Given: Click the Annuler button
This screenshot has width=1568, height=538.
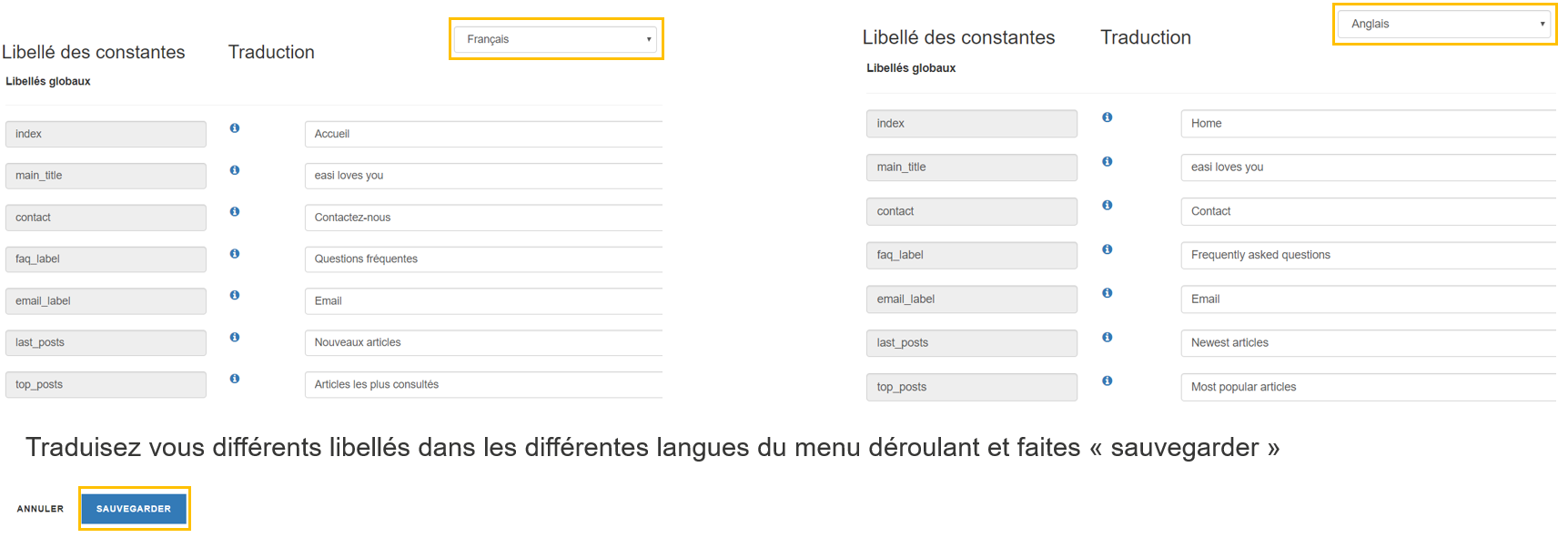Looking at the screenshot, I should [x=40, y=509].
